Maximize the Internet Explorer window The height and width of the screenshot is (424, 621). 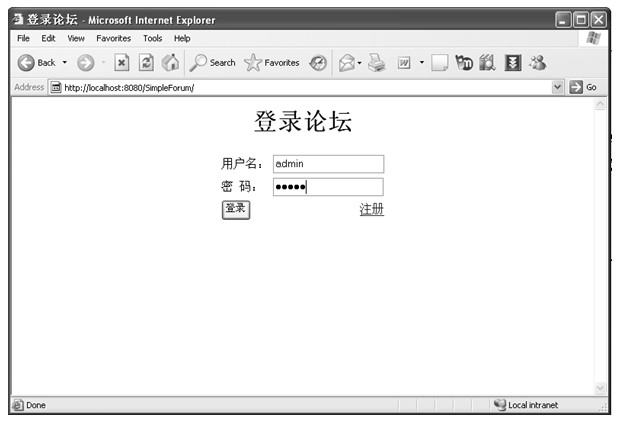(x=581, y=19)
